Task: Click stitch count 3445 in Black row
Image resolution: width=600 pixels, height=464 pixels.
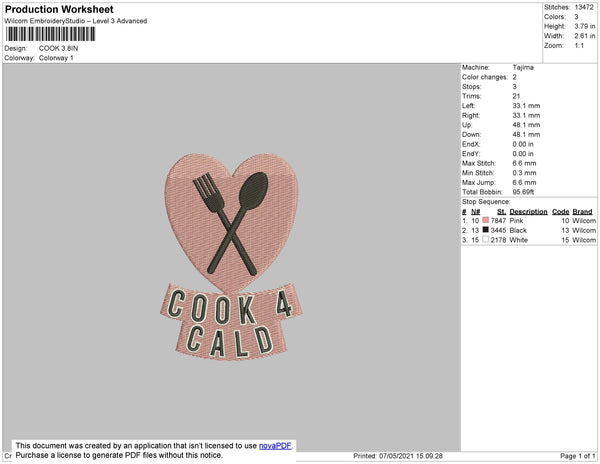Action: pyautogui.click(x=498, y=230)
